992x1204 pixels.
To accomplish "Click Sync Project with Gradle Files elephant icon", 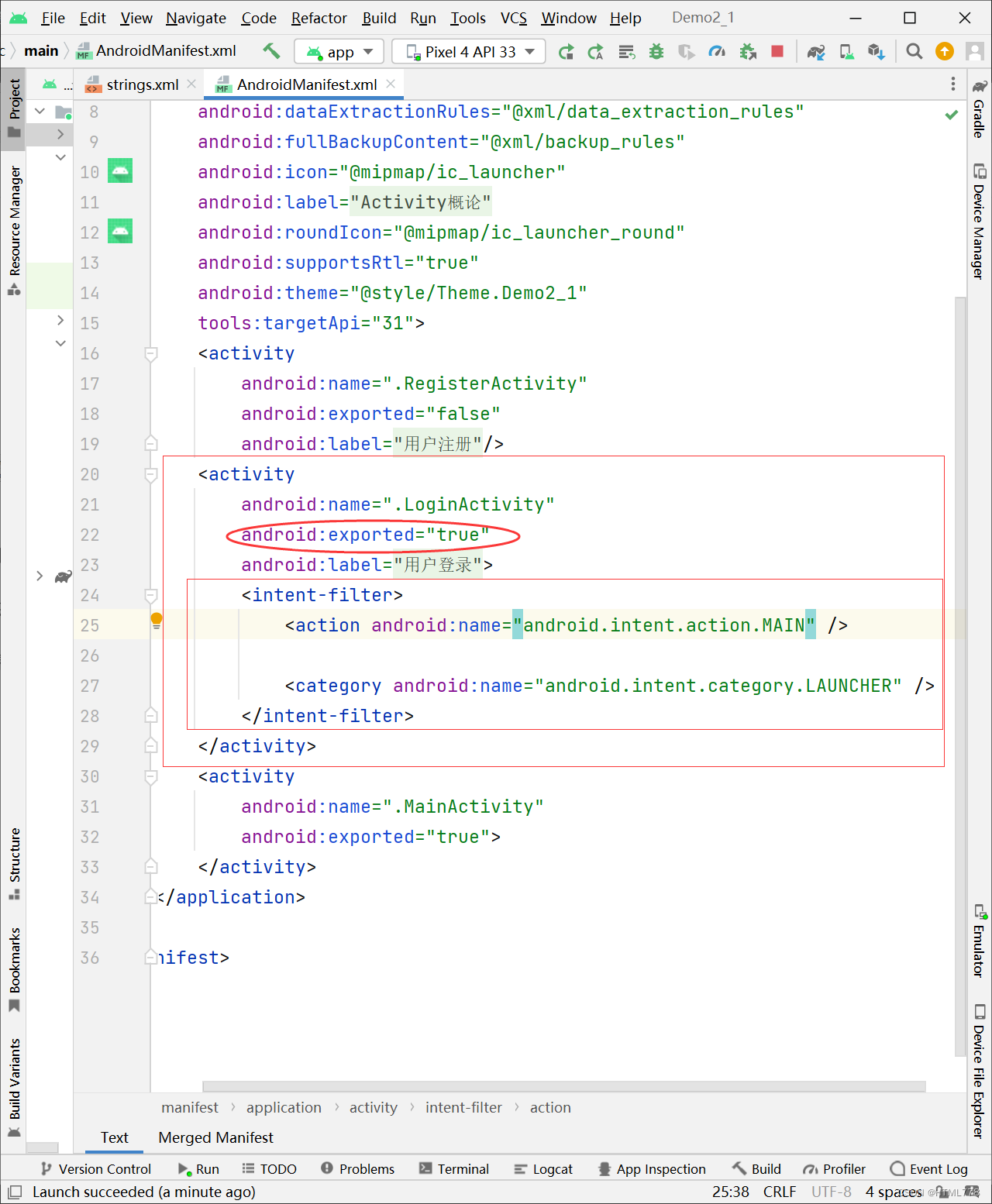I will point(816,52).
